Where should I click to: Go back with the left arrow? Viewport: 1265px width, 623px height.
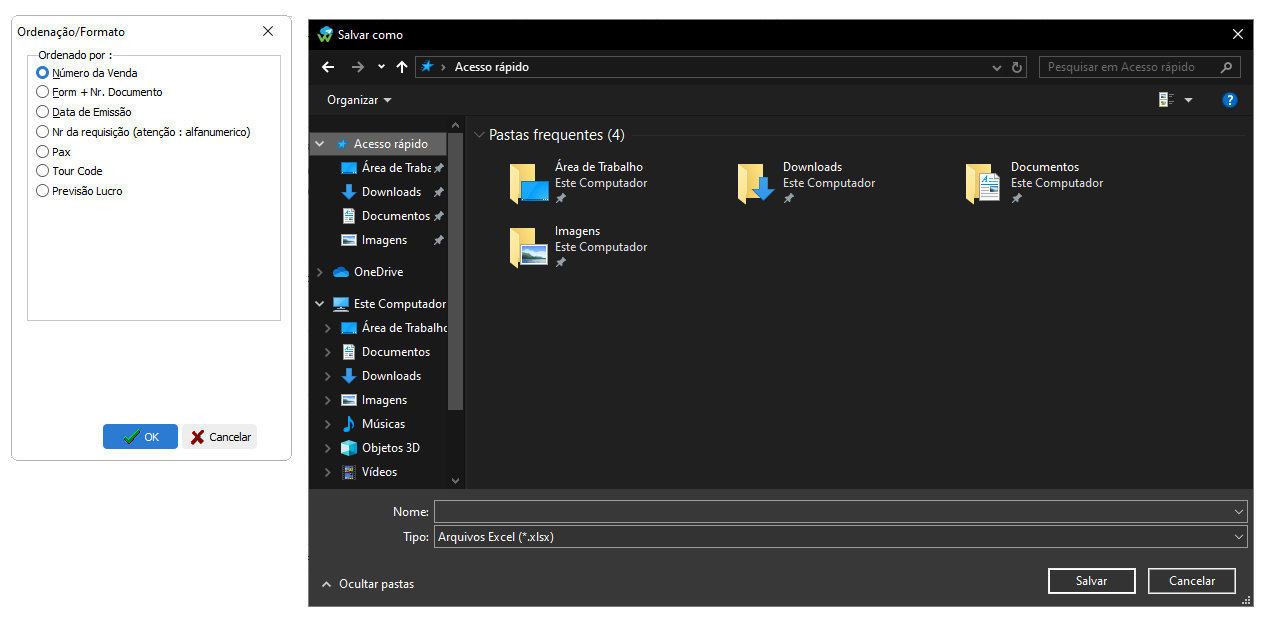tap(328, 67)
